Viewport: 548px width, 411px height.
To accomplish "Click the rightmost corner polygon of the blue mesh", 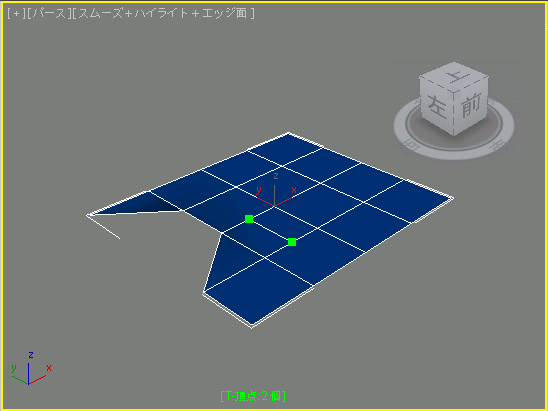I will pyautogui.click(x=409, y=201).
